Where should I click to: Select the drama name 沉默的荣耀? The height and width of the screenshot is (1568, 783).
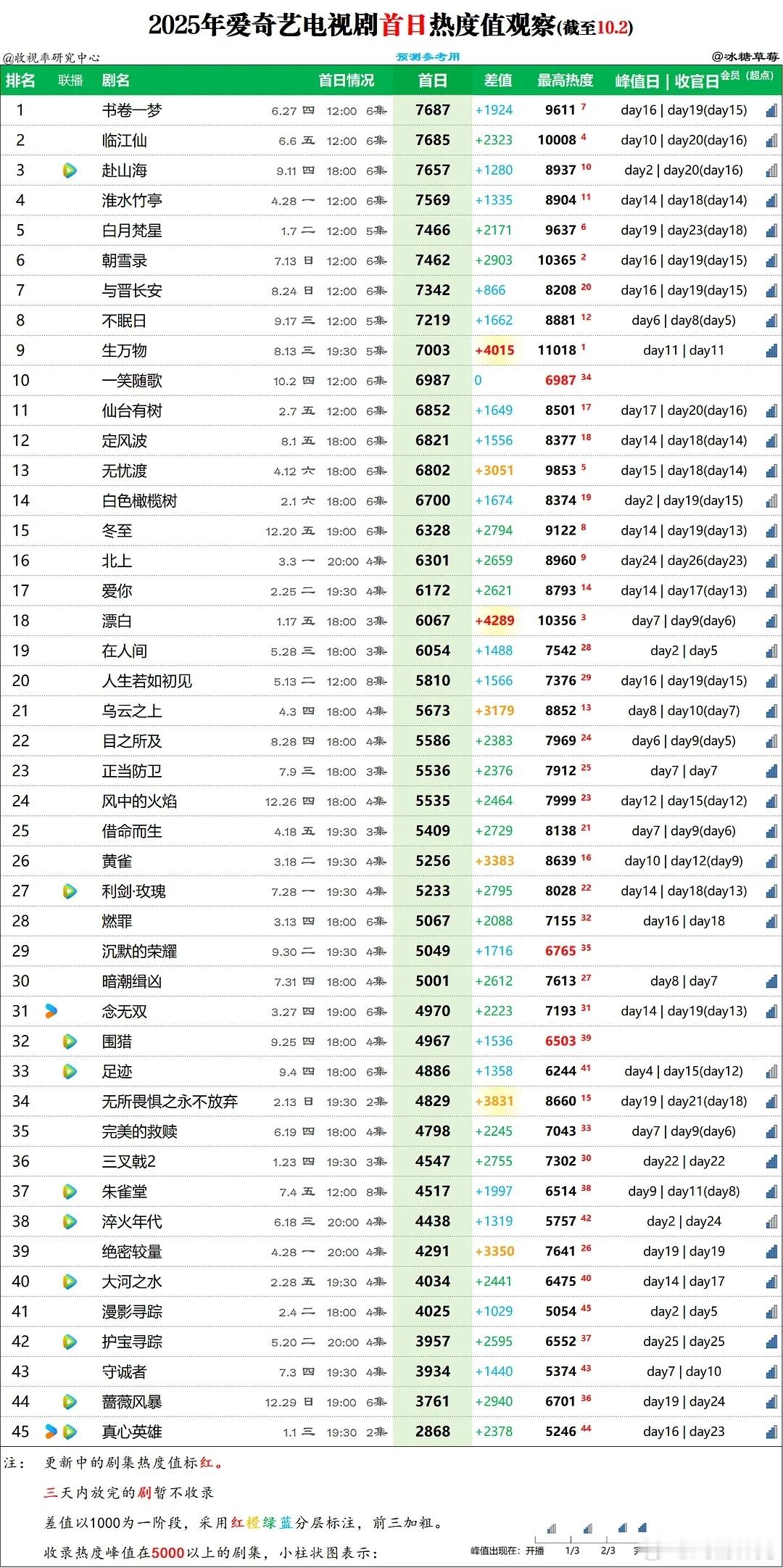139,951
